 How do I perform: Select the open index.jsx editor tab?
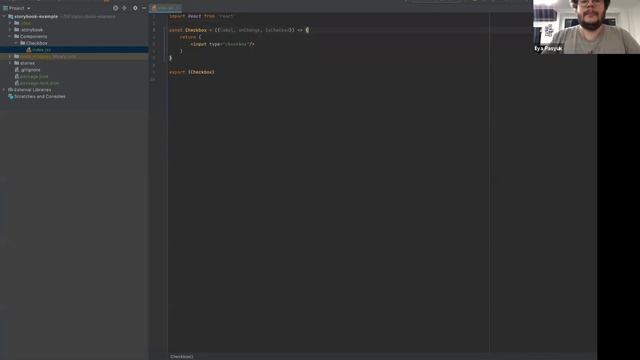click(166, 8)
